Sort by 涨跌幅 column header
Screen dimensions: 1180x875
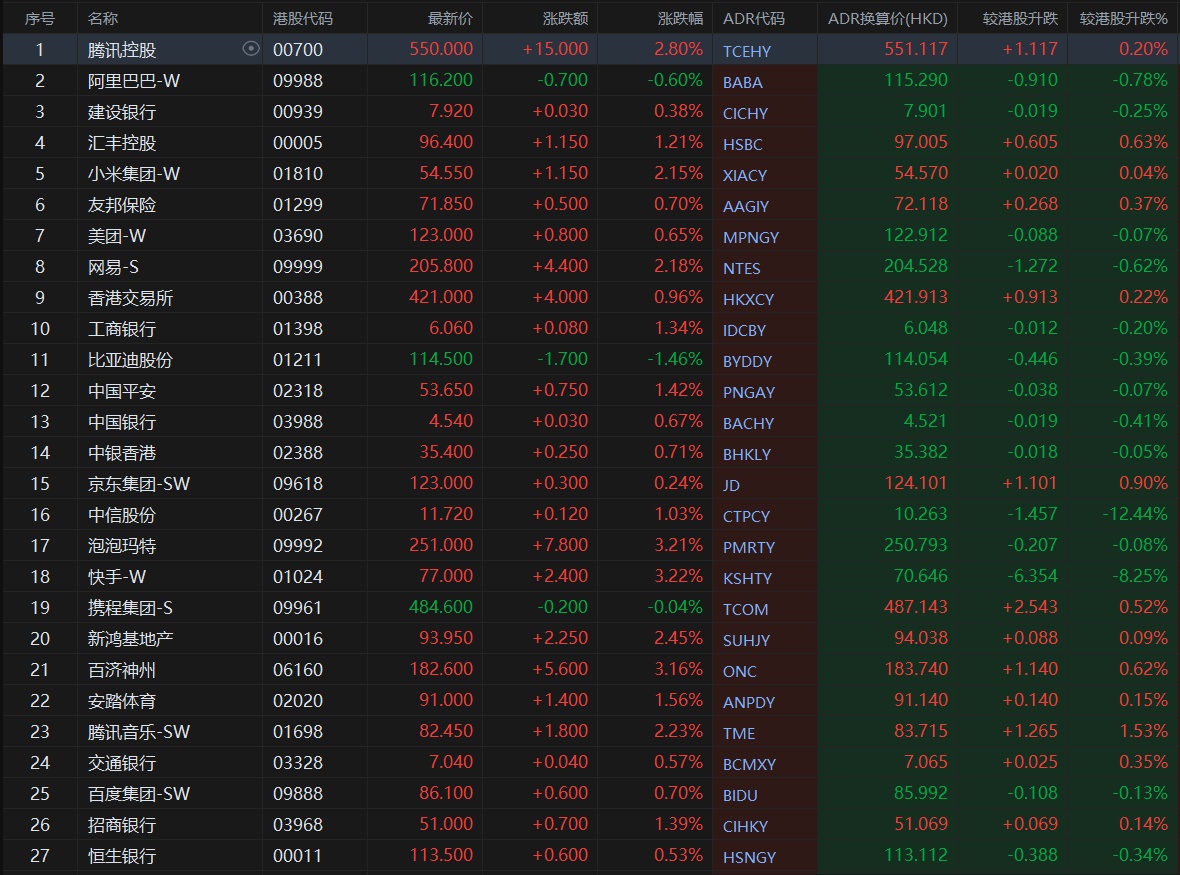(680, 19)
